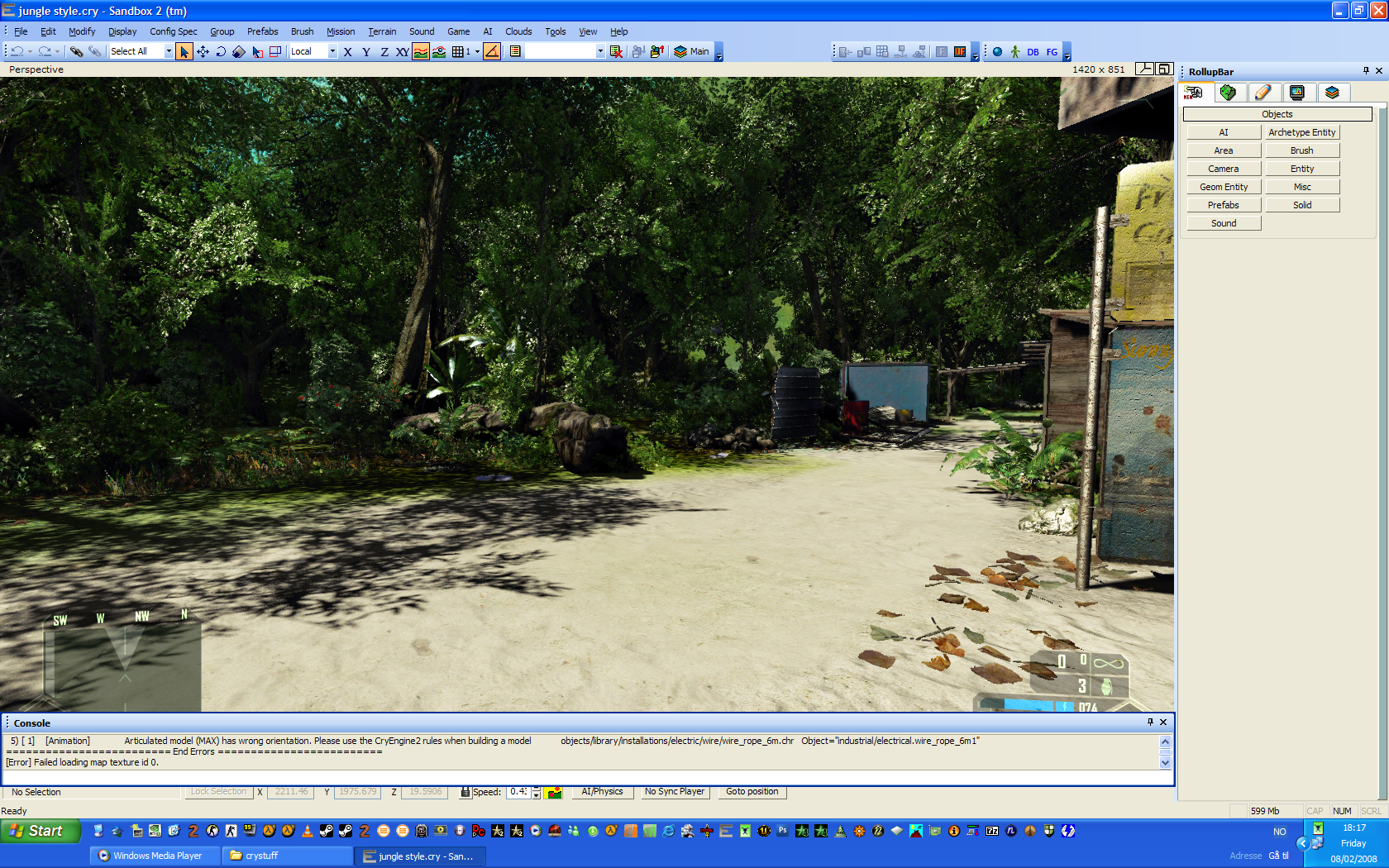
Task: Click the delete named selection icon
Action: 616,51
